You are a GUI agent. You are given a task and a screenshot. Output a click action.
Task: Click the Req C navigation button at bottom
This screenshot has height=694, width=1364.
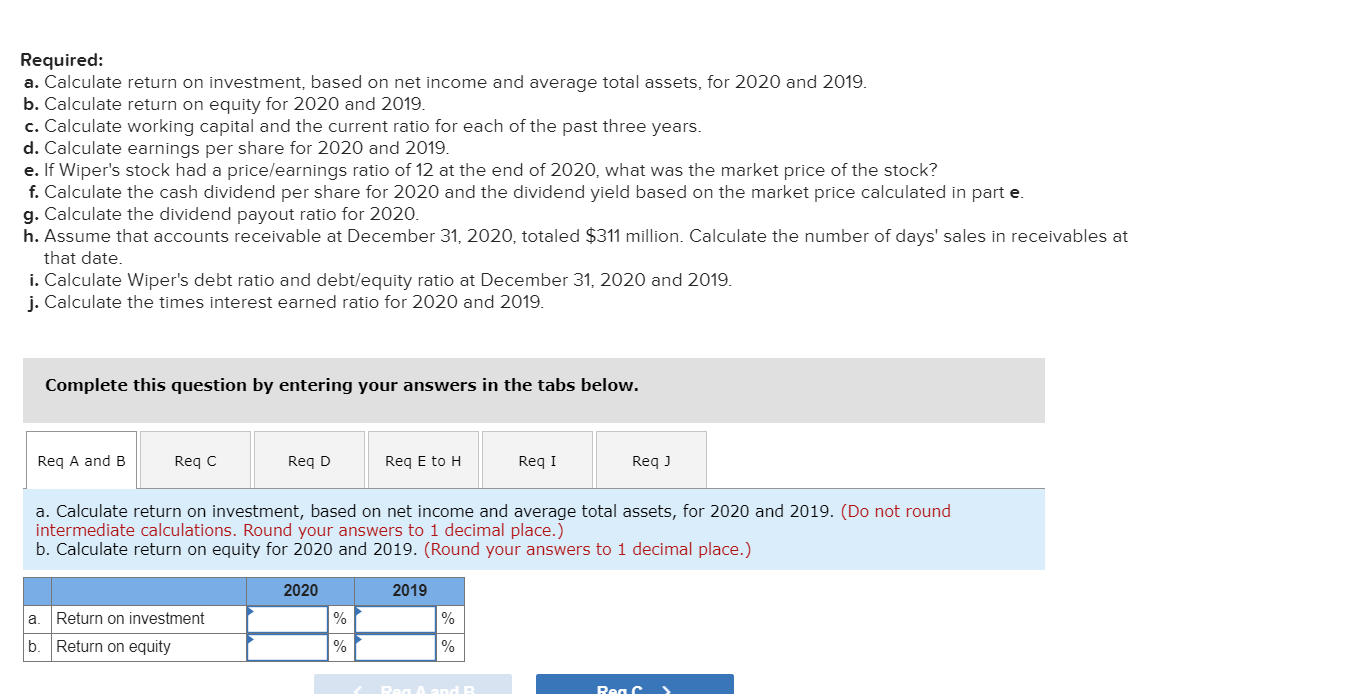tap(634, 688)
